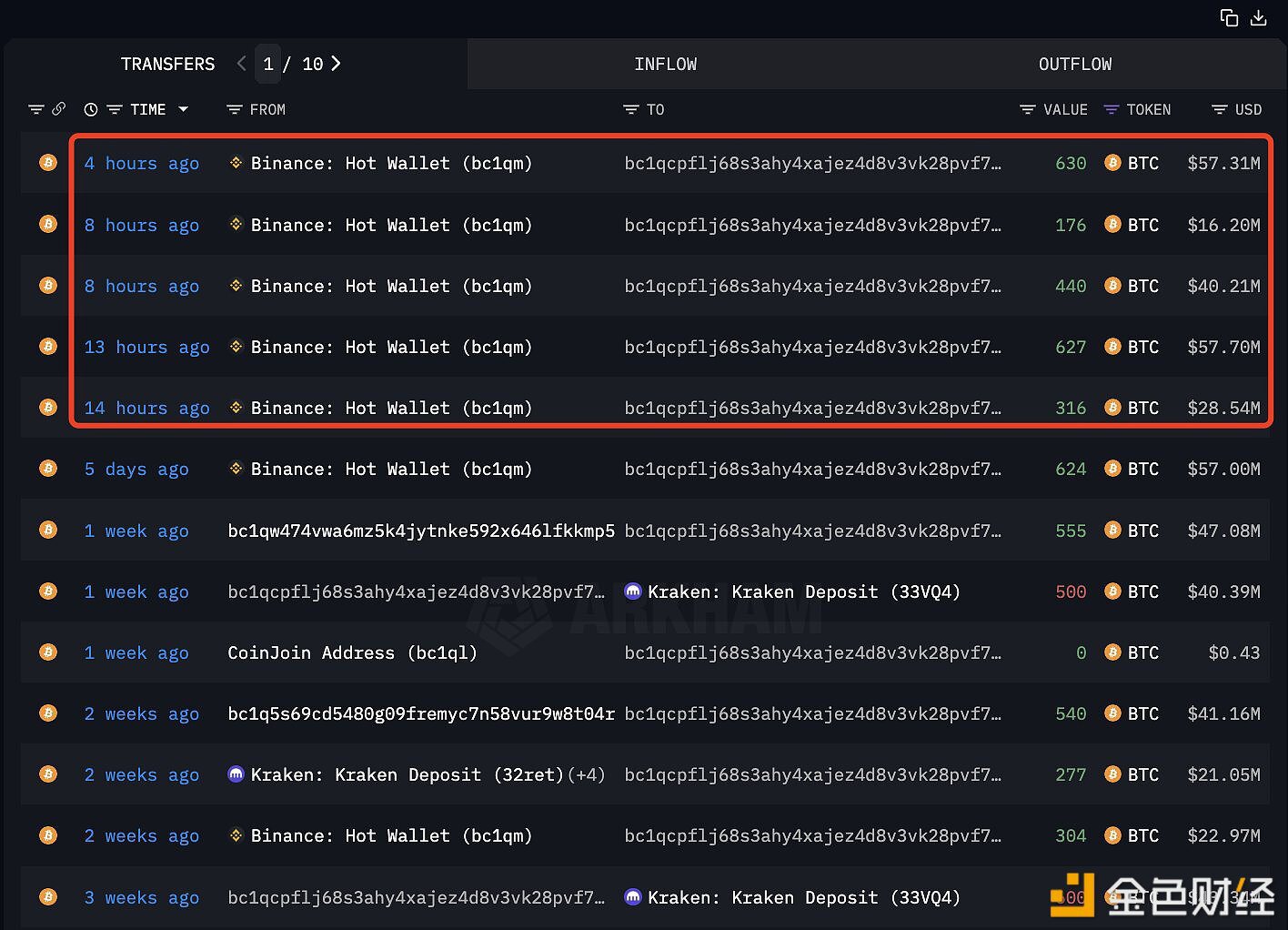Click the page number input field
The width and height of the screenshot is (1288, 930).
pyautogui.click(x=268, y=64)
